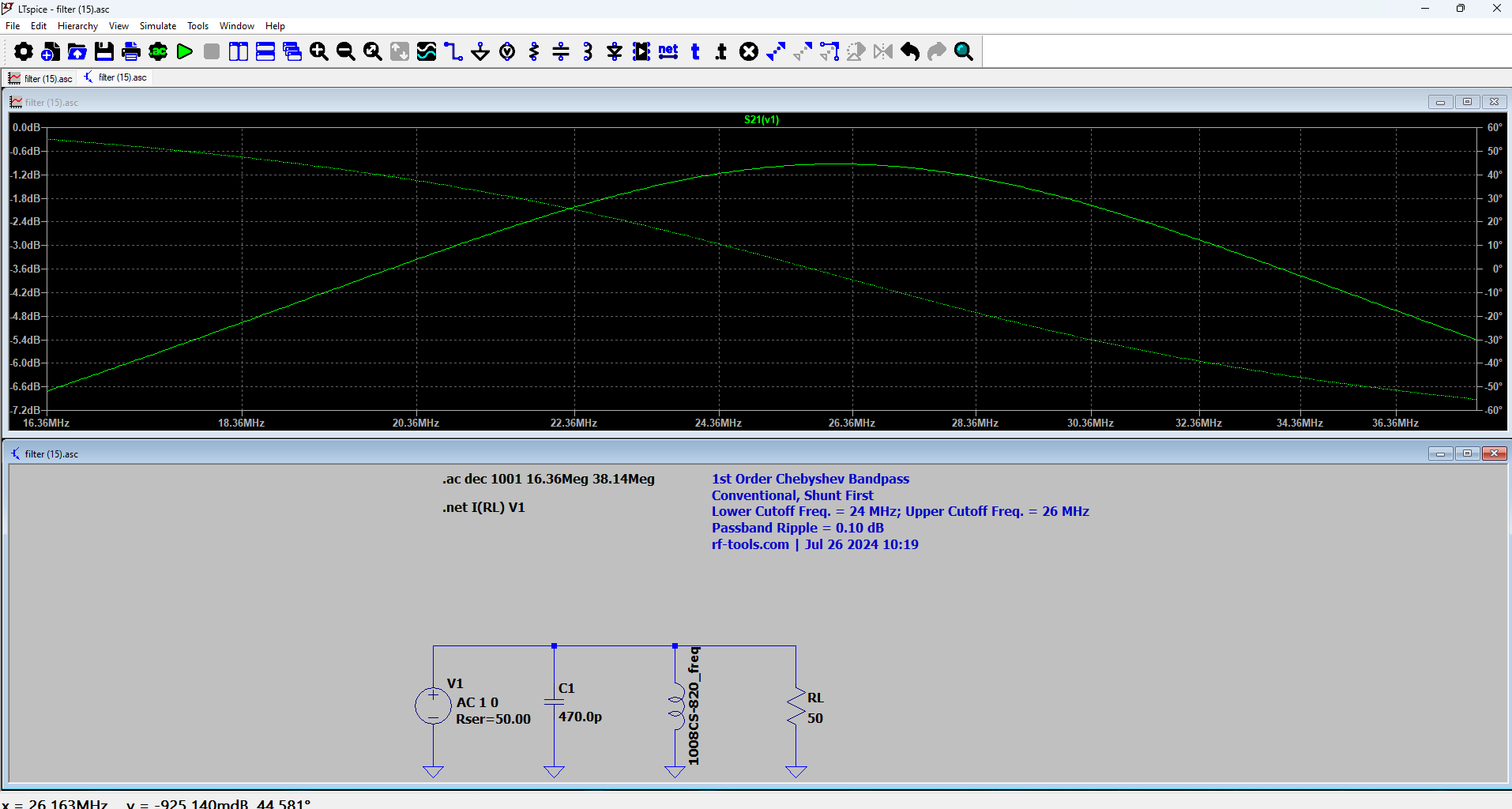Viewport: 1512px width, 809px height.
Task: Tile windows vertically using toolbar icon
Action: point(239,51)
